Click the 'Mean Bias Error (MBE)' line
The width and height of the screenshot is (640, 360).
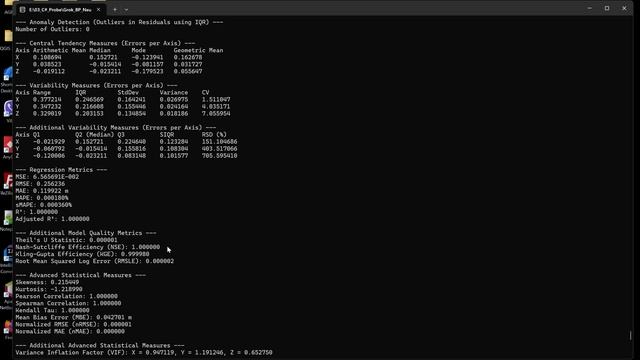(x=73, y=318)
